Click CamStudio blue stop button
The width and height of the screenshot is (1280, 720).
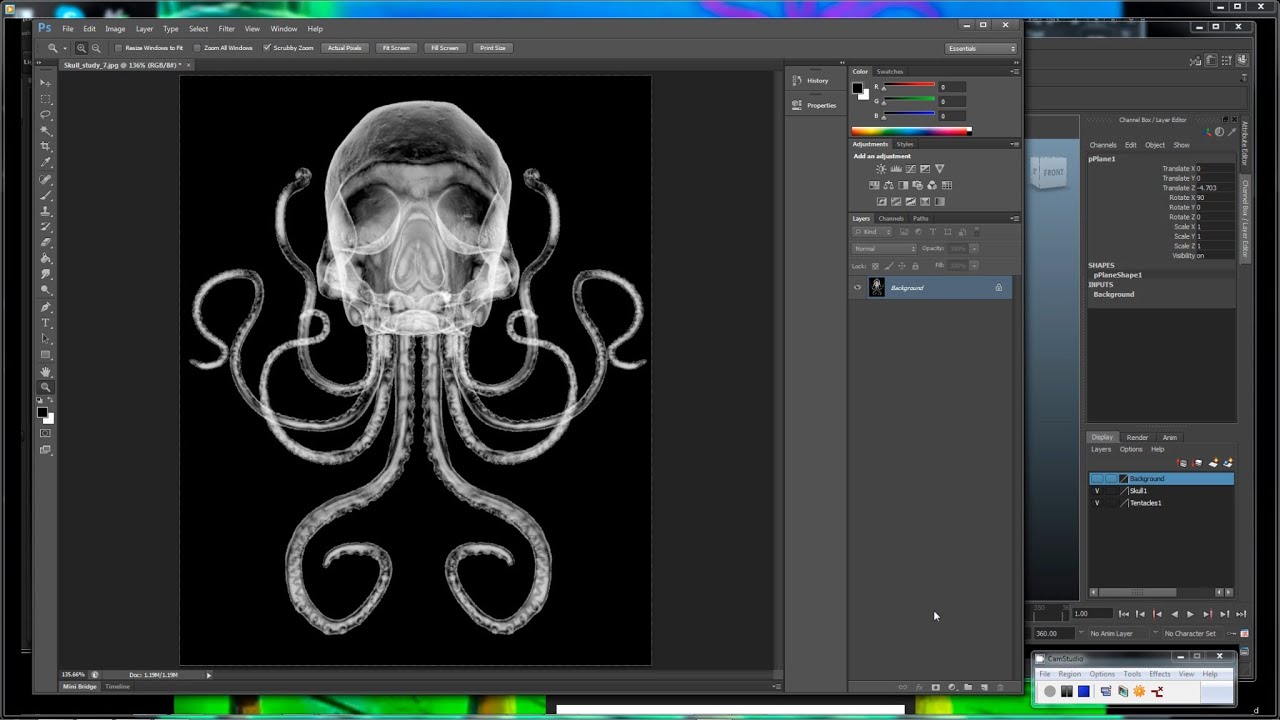point(1084,691)
